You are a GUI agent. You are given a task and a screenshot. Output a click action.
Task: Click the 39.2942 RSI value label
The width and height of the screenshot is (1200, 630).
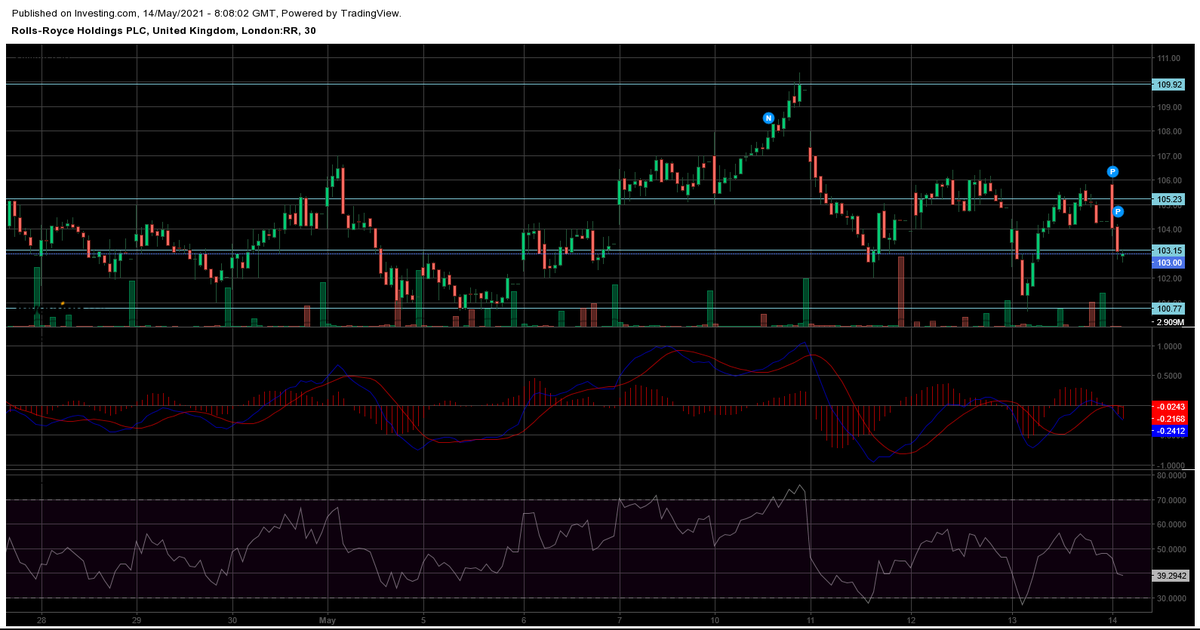1172,576
